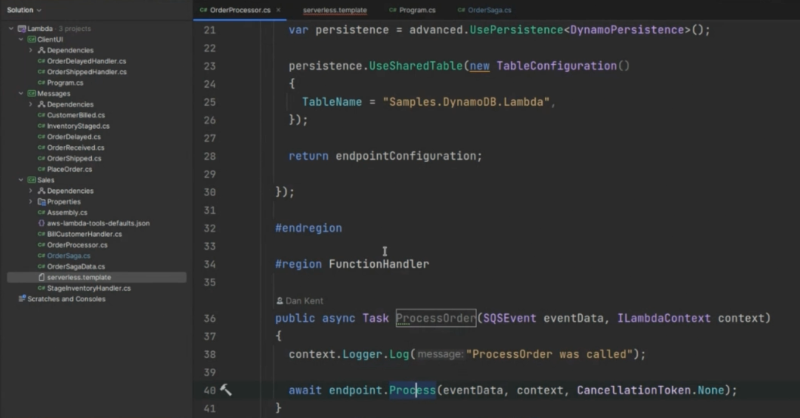The height and width of the screenshot is (418, 800).
Task: Click line number 36 in the gutter
Action: coord(210,318)
